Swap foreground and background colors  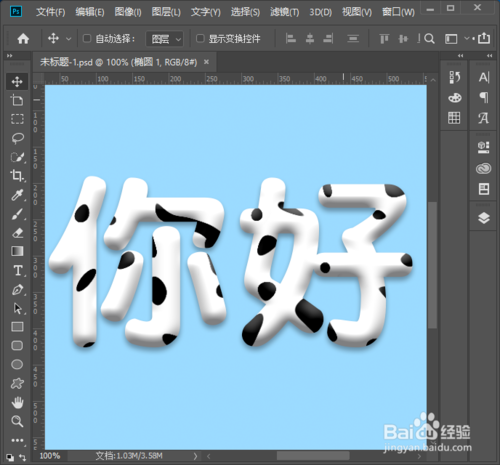[x=22, y=458]
